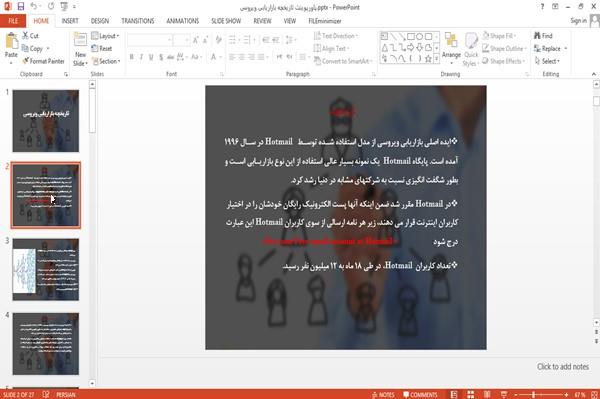Clear all formatting icon

point(218,40)
